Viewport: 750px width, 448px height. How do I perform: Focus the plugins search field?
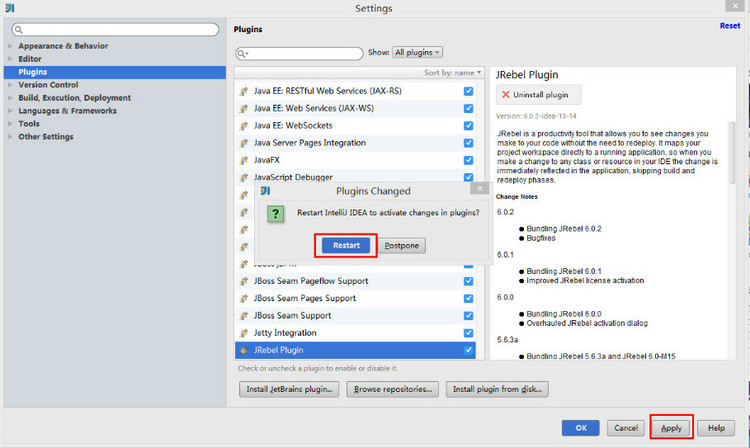click(x=299, y=53)
